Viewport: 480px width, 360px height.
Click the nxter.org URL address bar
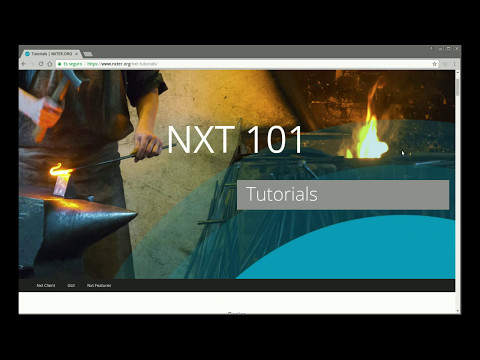246,64
